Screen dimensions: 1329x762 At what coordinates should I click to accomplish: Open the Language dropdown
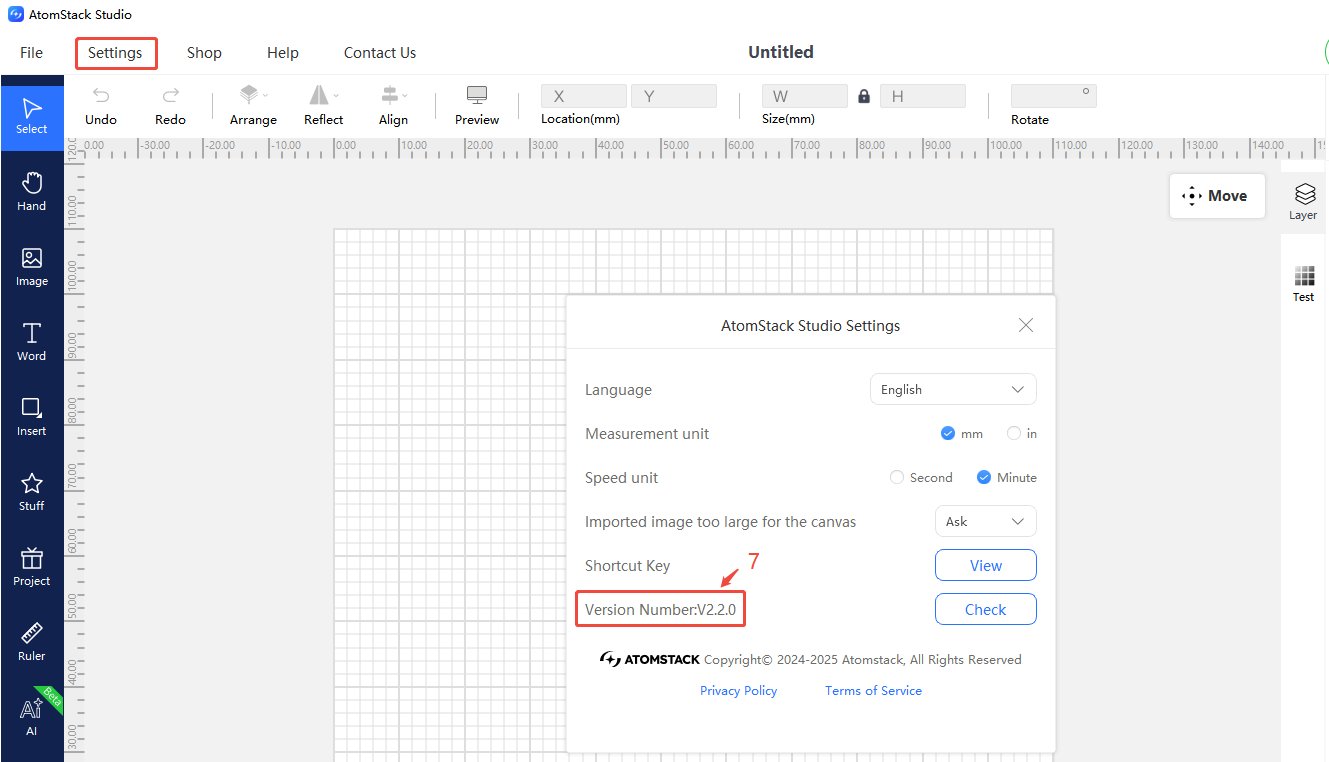[x=953, y=390]
